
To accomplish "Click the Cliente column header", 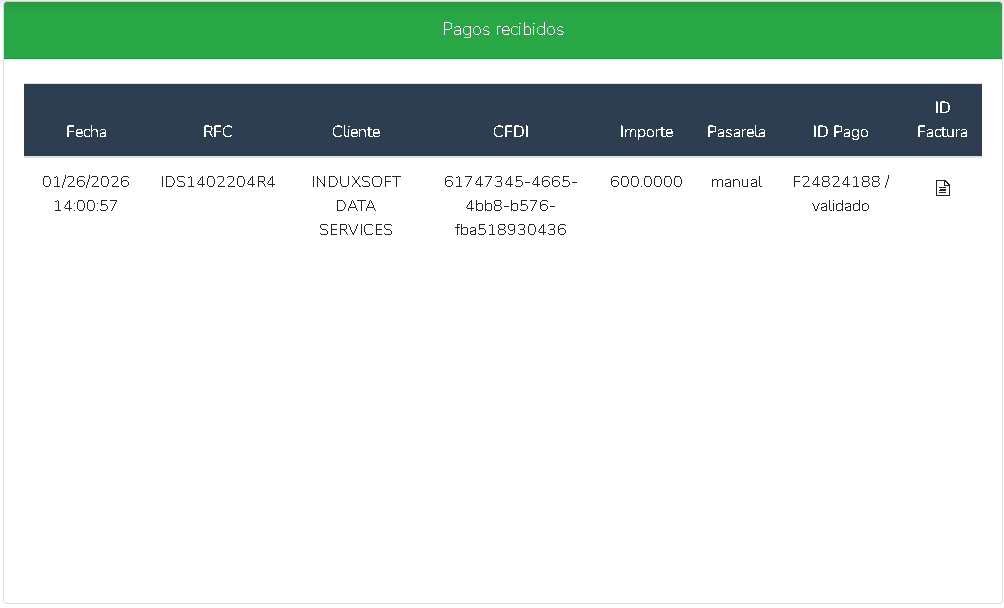I will pos(356,132).
